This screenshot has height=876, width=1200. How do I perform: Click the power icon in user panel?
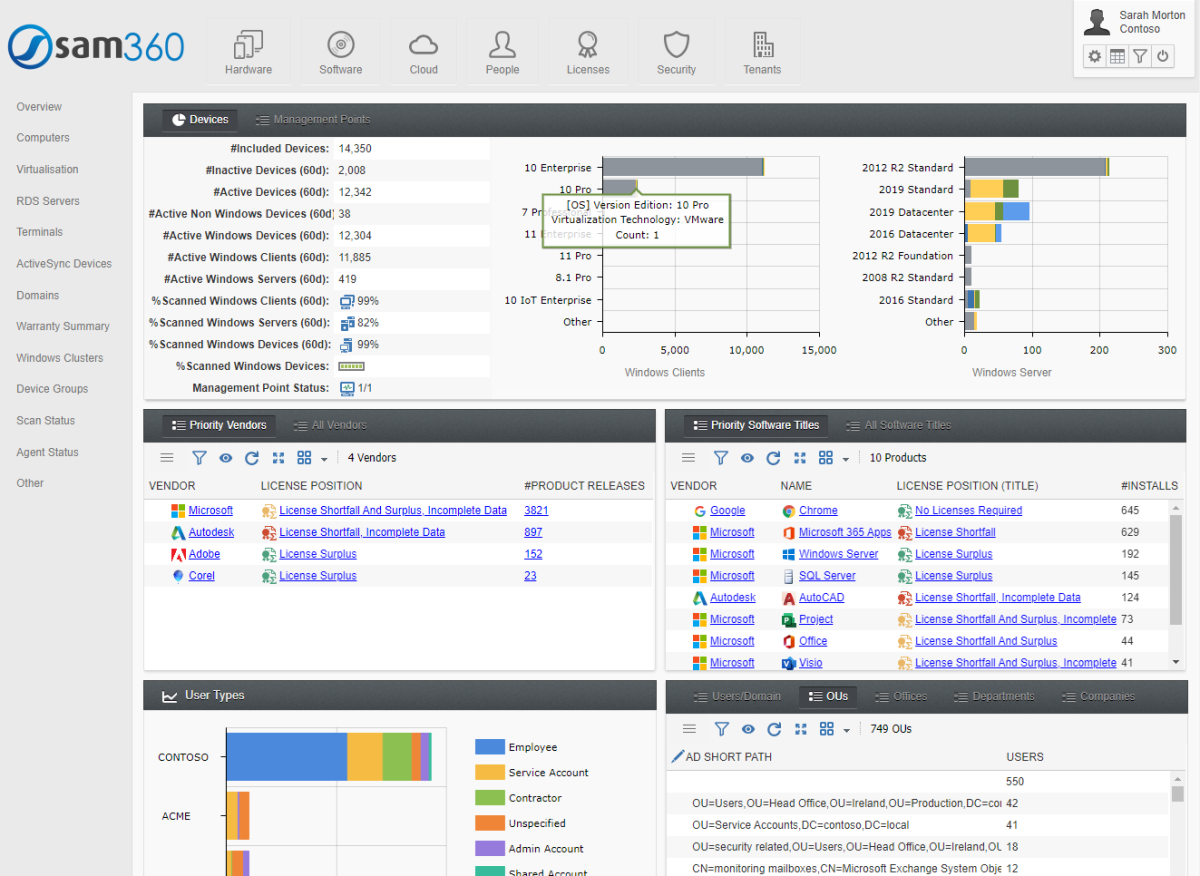[x=1162, y=56]
